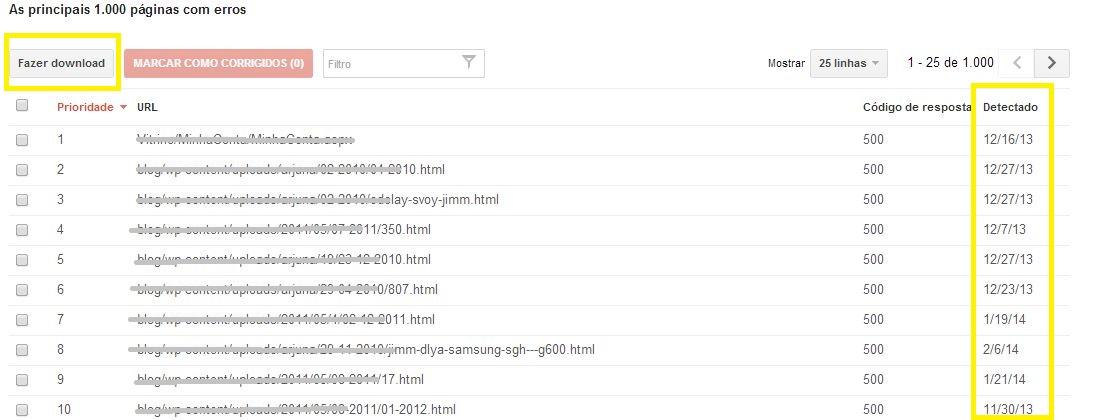This screenshot has width=1101, height=420.
Task: Click the URL column header
Action: [x=147, y=107]
